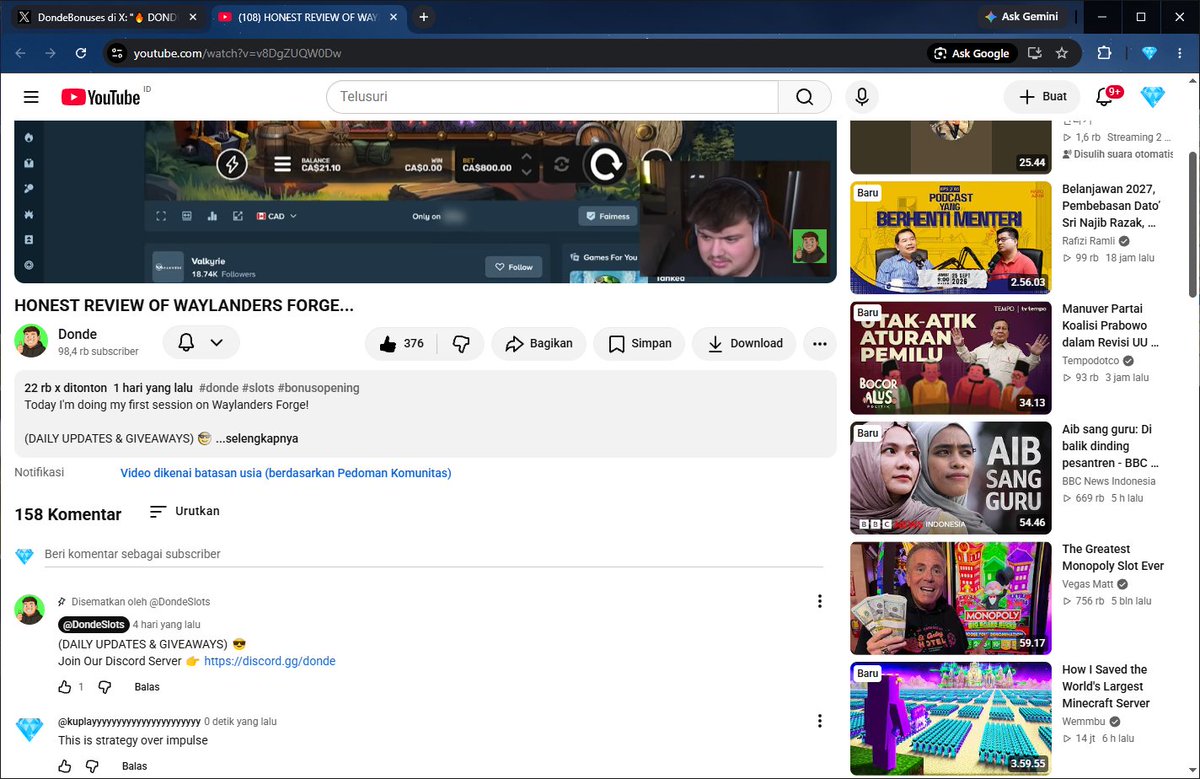Like the video with 376 likes

click(401, 343)
